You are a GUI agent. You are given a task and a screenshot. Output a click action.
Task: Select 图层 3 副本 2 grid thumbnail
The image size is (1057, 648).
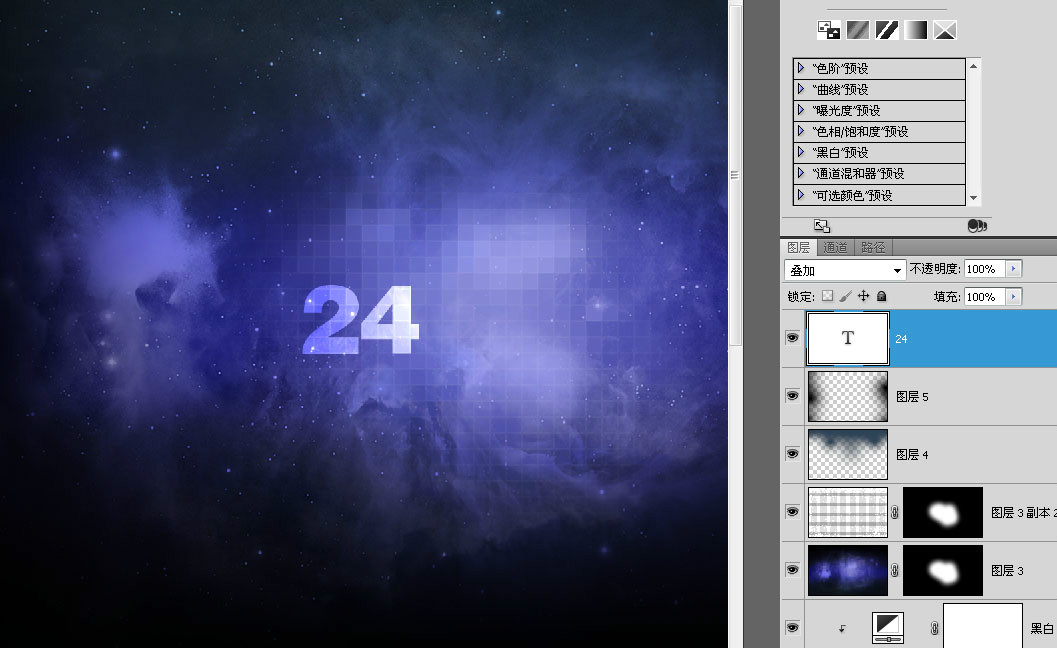point(848,512)
